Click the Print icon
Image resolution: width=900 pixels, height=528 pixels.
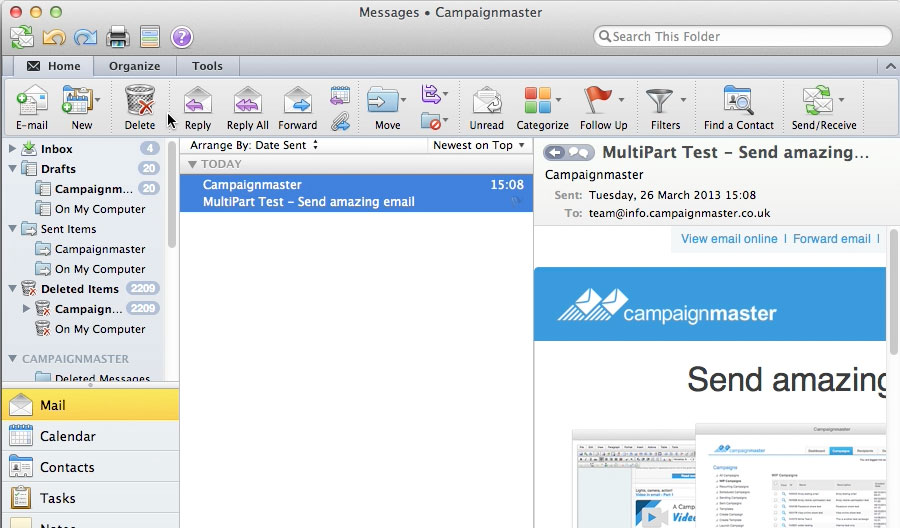[x=118, y=37]
